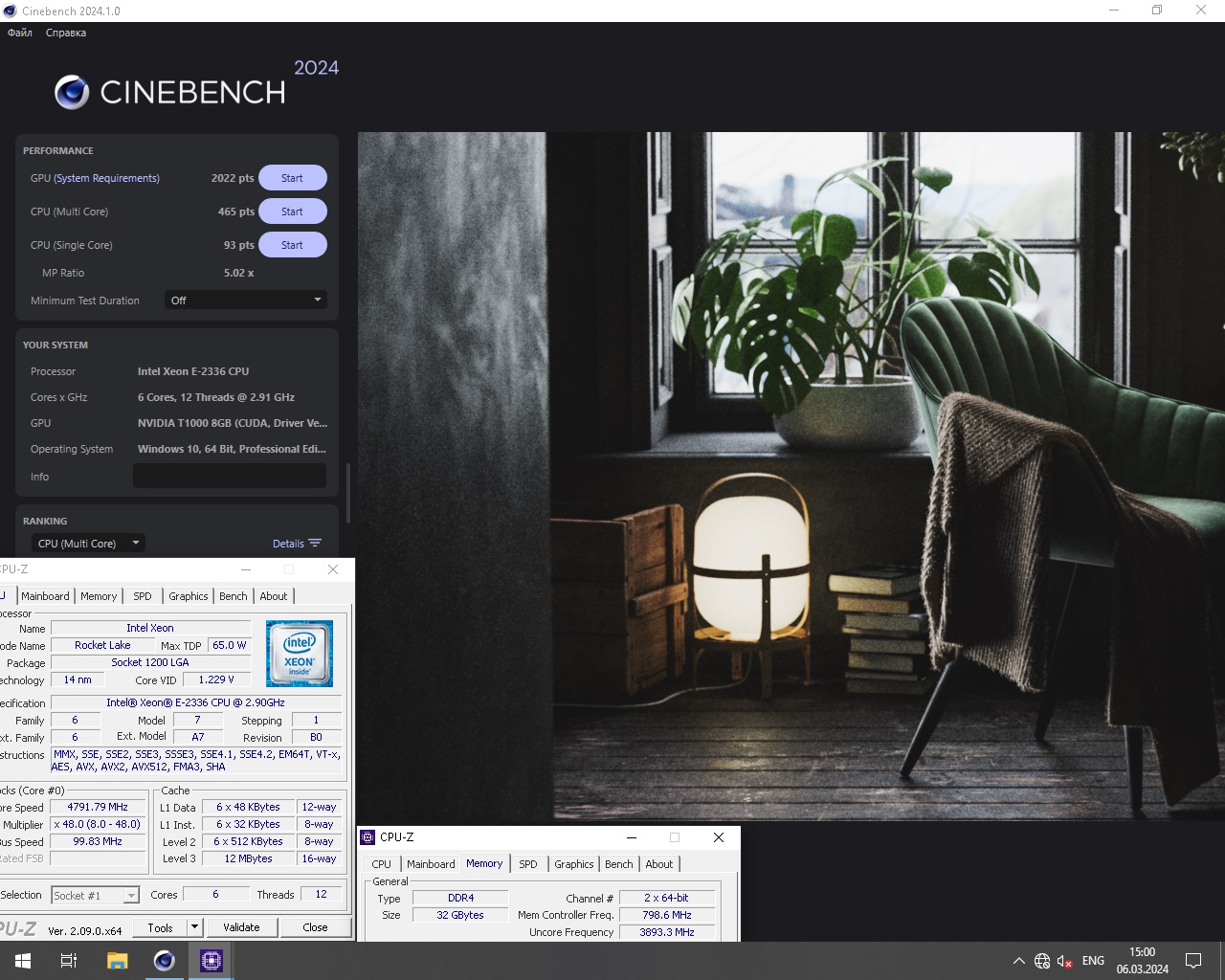
Task: Click the 1.229 V Core VID value
Action: click(216, 679)
